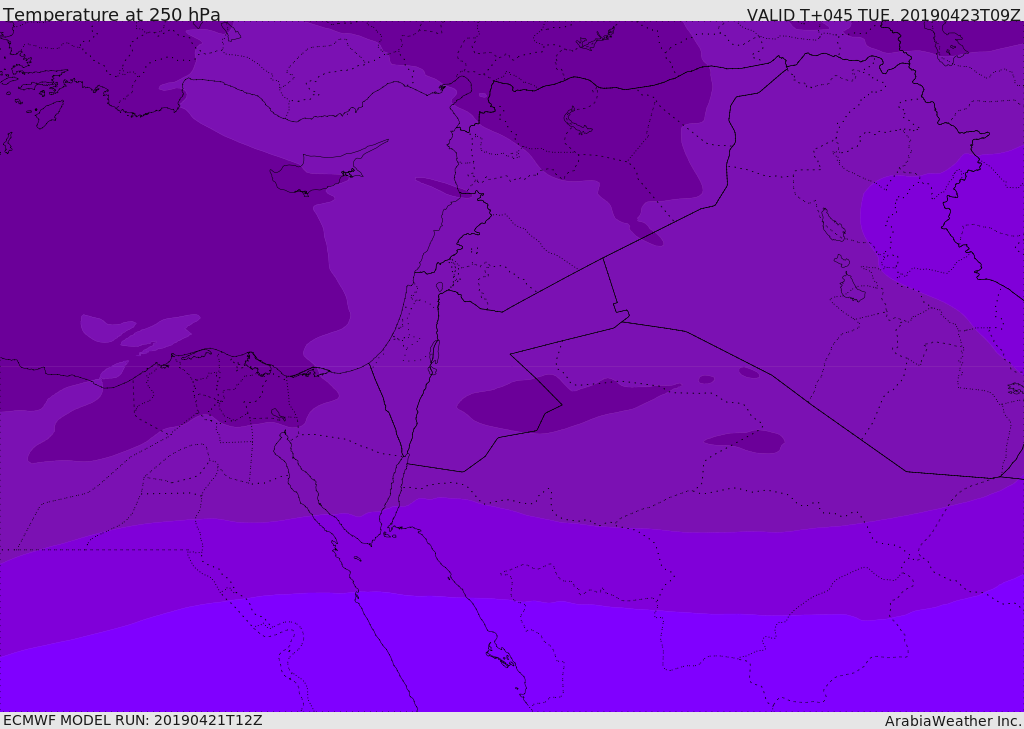Click the ArabiaWeather Inc credit text
This screenshot has height=729, width=1024.
coord(953,721)
